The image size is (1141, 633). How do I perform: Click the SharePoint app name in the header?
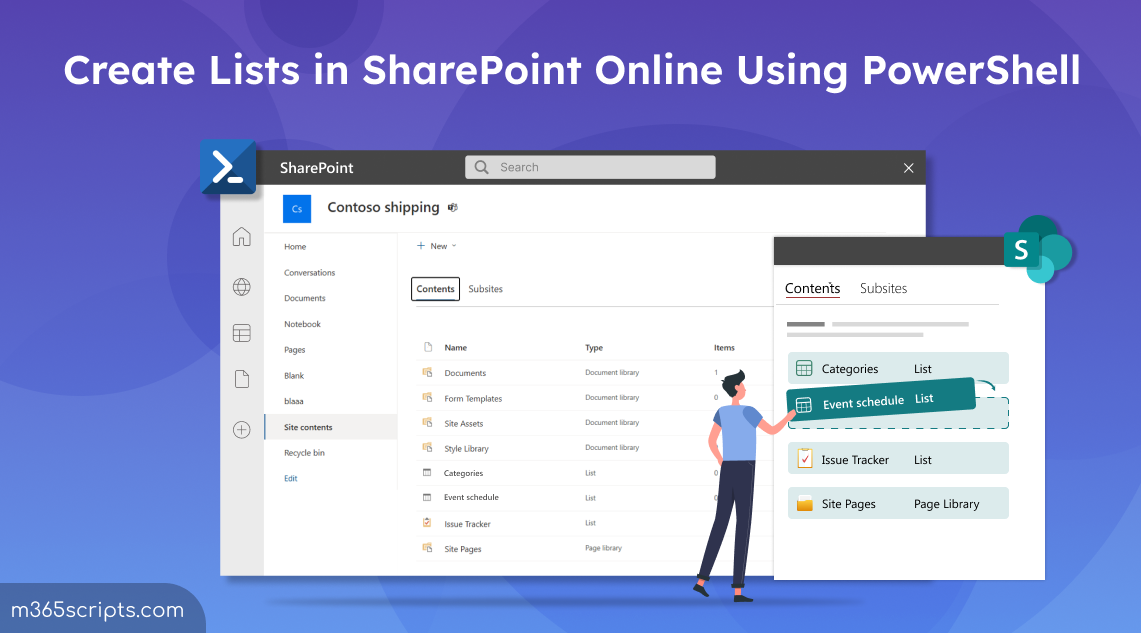tap(317, 168)
